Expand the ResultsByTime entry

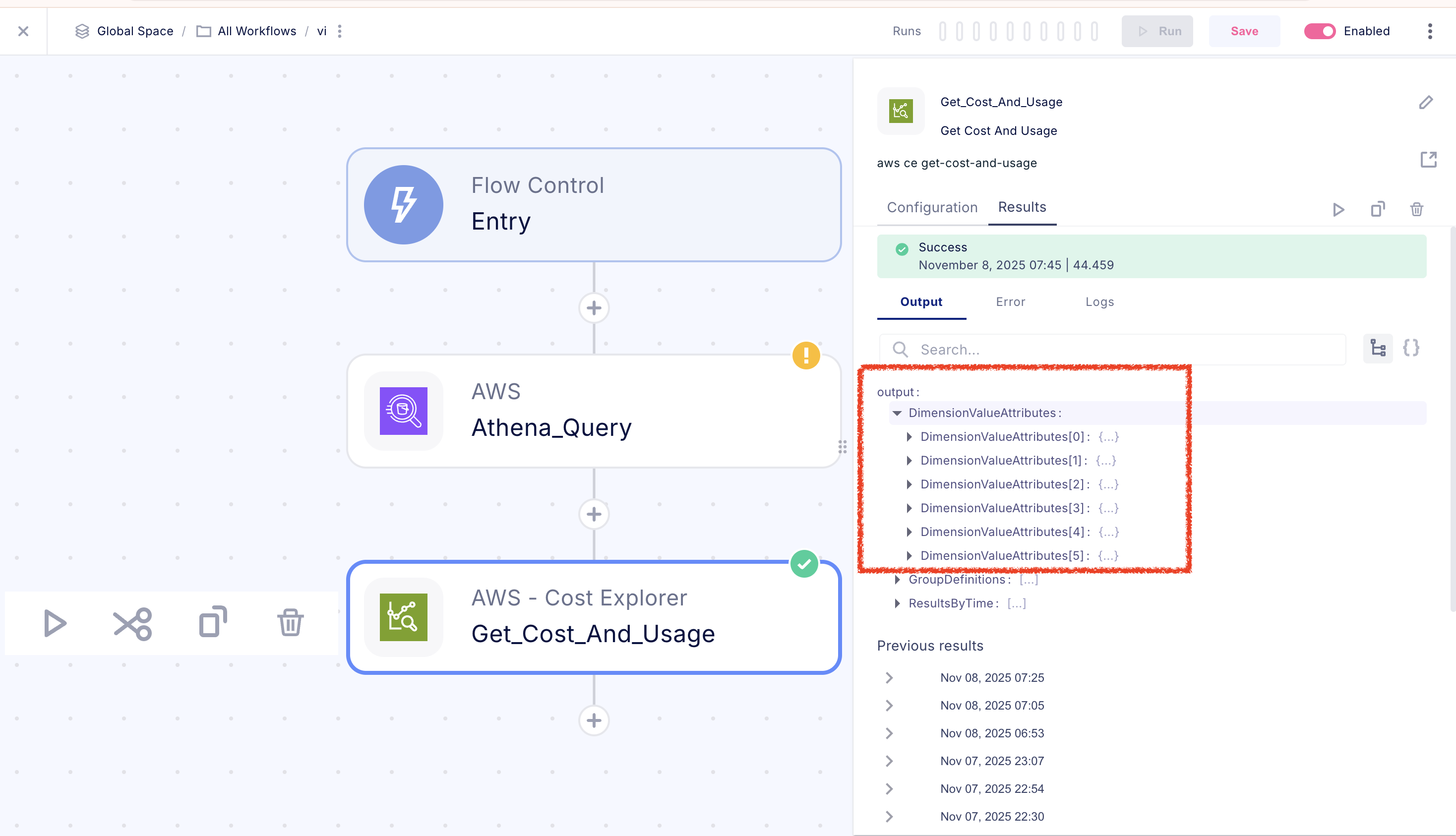(x=897, y=603)
